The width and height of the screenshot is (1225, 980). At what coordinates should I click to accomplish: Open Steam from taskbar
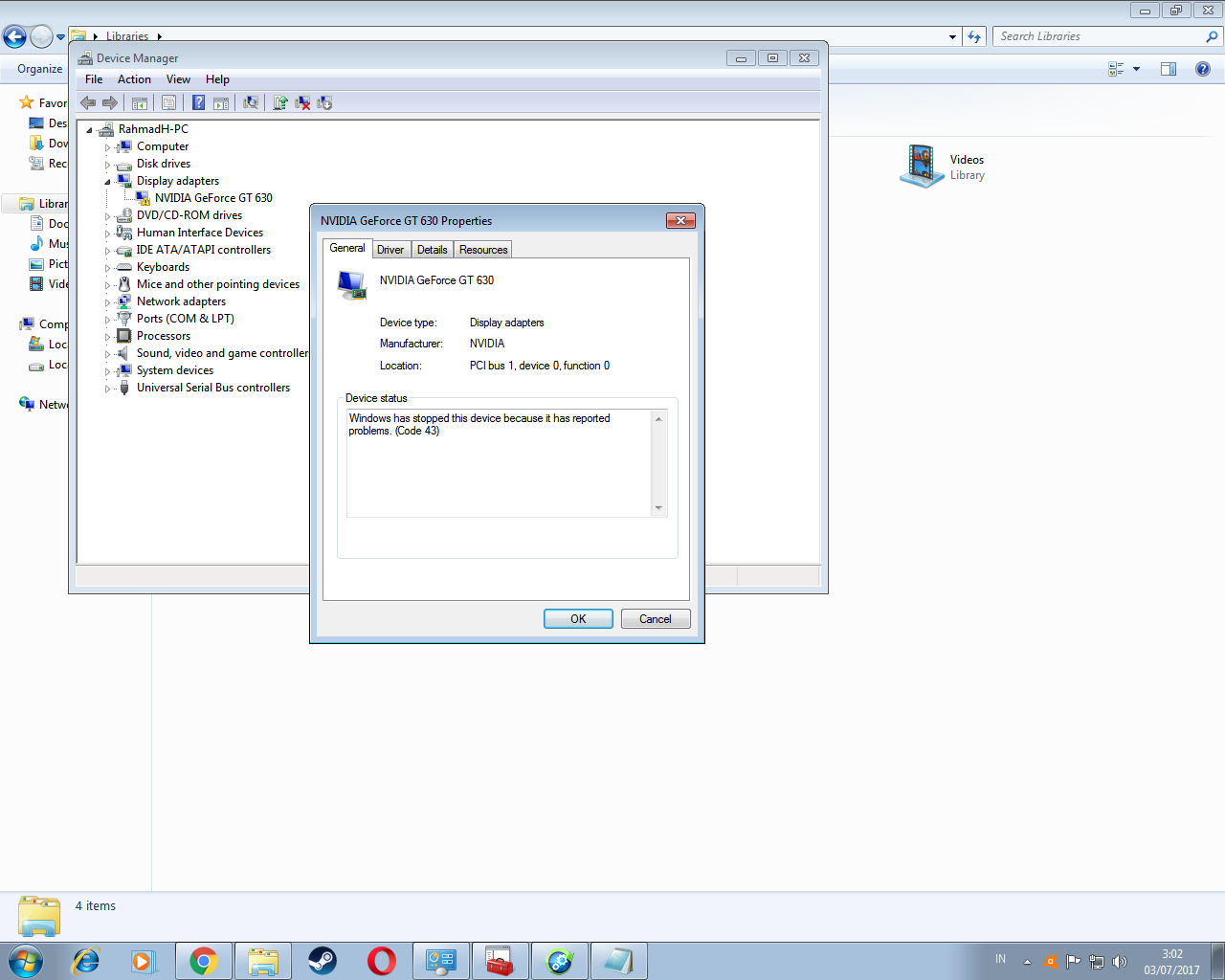322,961
